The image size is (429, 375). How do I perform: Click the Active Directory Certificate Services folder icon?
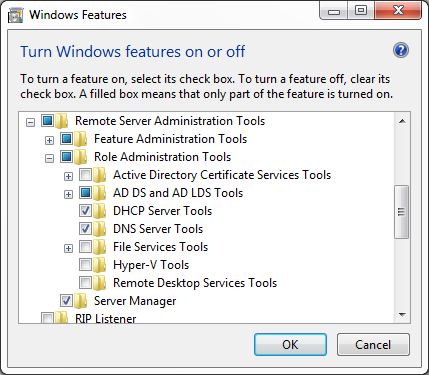[x=100, y=175]
